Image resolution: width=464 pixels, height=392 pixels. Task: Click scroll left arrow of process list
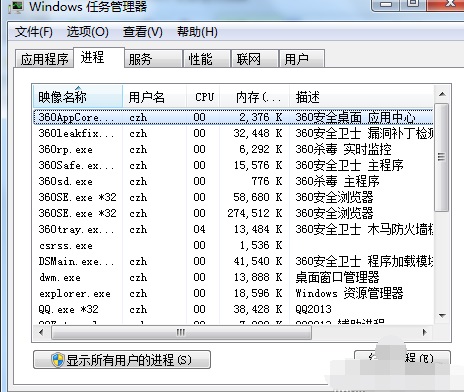[x=41, y=332]
